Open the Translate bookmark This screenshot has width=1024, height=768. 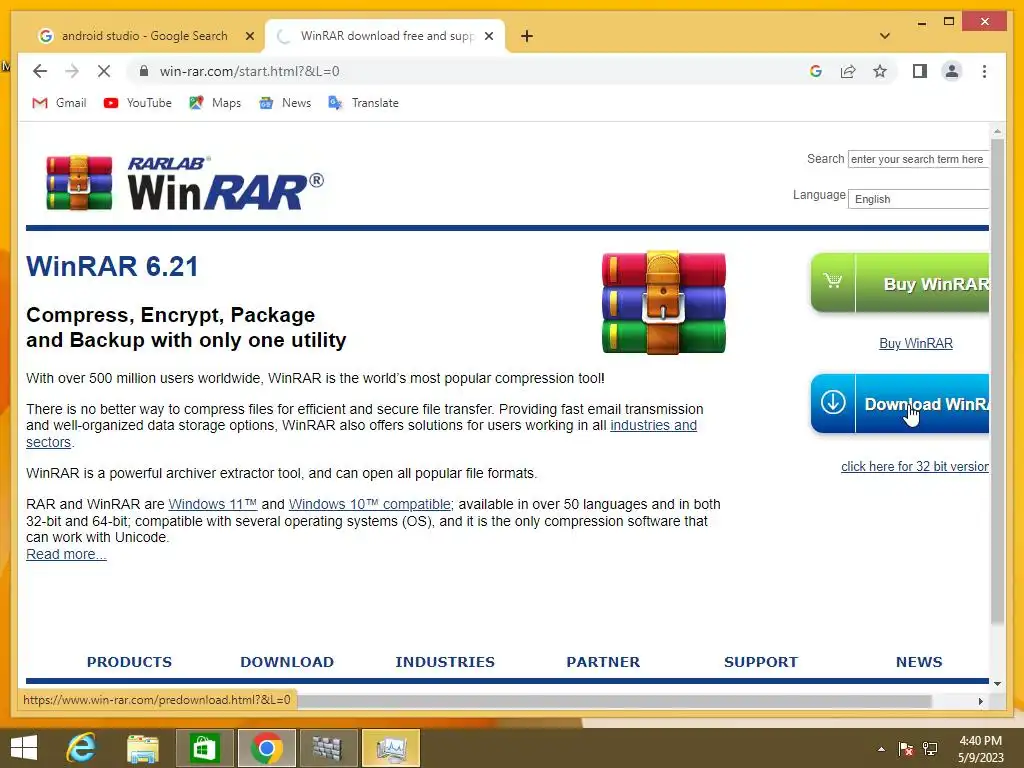coord(363,103)
